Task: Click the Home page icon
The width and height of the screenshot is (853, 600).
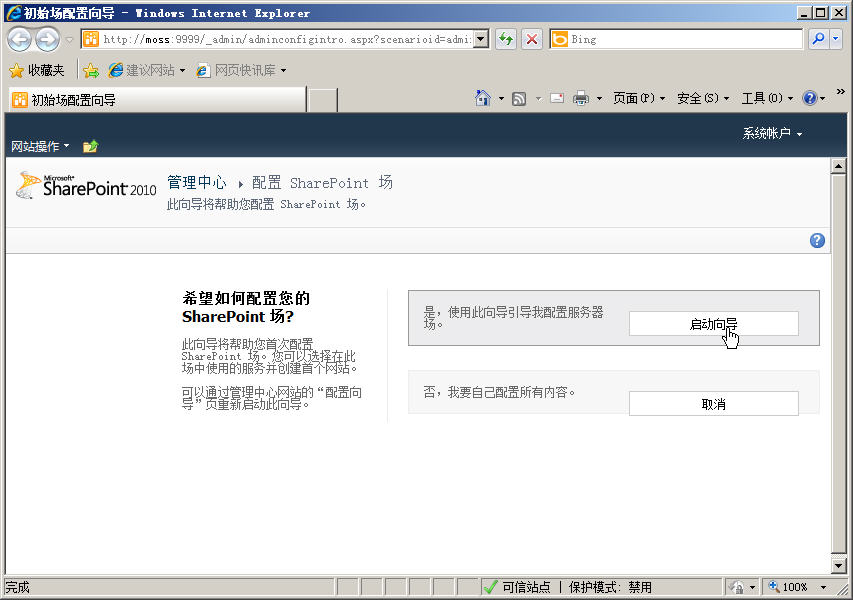Action: coord(483,98)
